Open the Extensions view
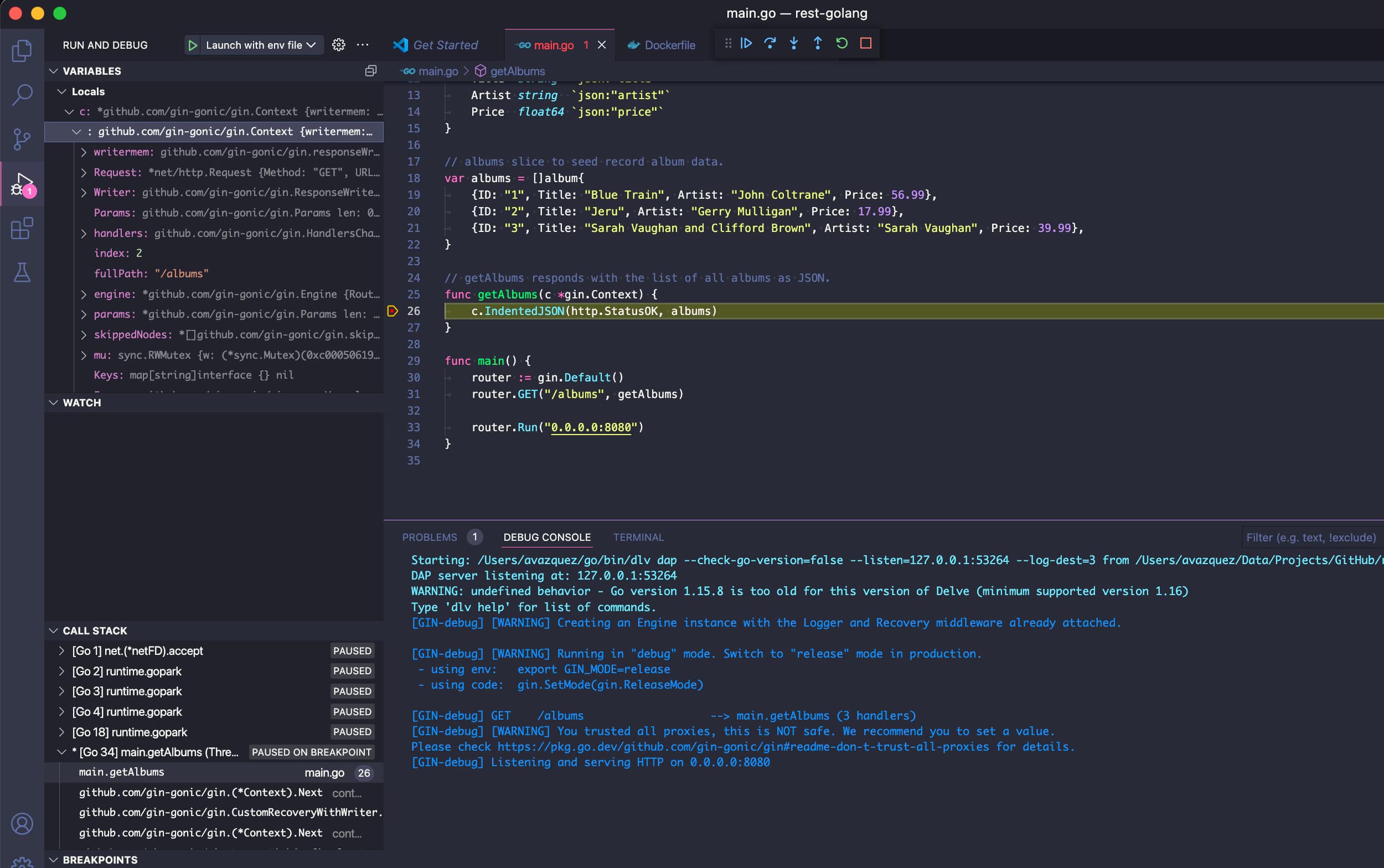The image size is (1384, 868). click(22, 229)
